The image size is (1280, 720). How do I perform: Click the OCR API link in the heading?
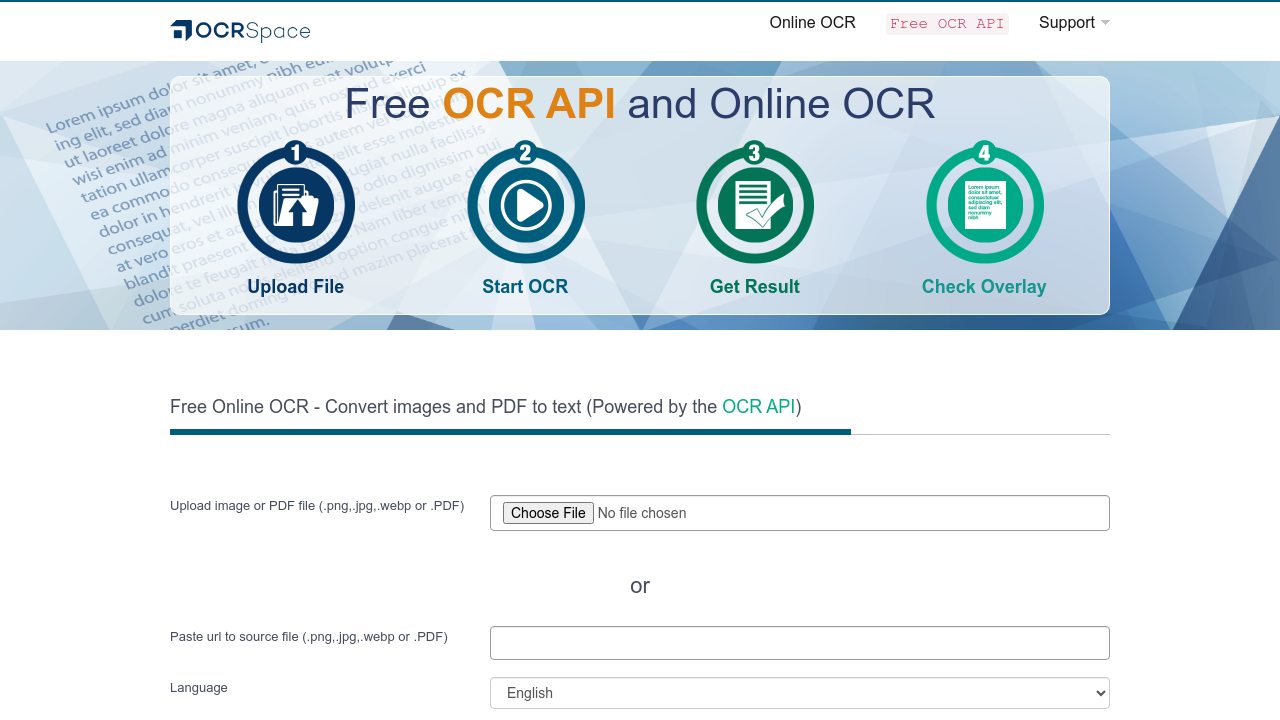tap(758, 406)
